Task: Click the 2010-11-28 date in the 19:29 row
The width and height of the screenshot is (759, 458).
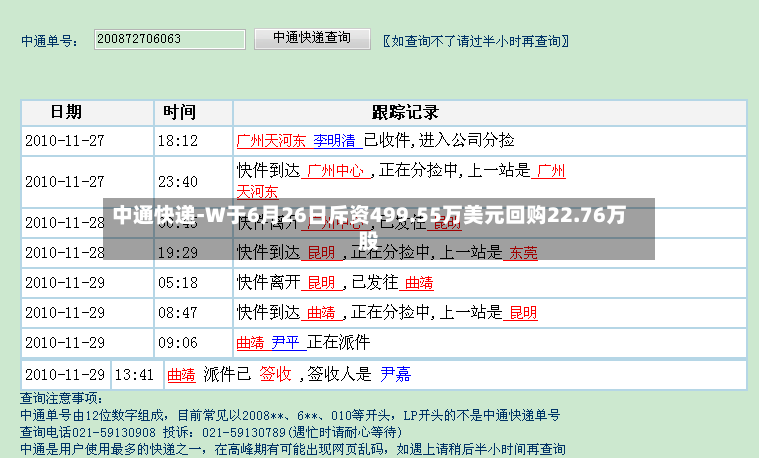Action: point(65,253)
